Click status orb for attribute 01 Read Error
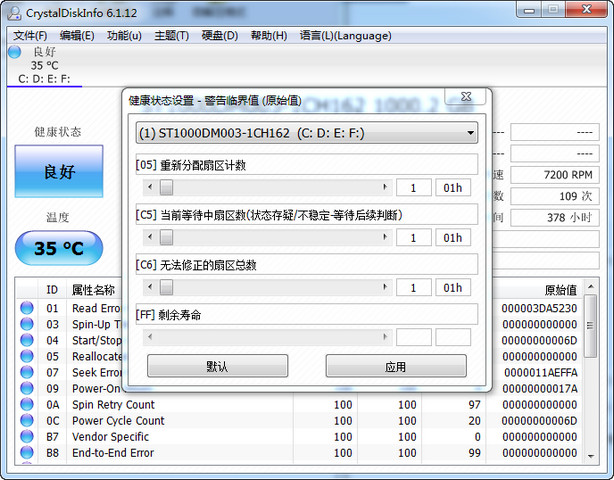The width and height of the screenshot is (614, 480). 27,308
